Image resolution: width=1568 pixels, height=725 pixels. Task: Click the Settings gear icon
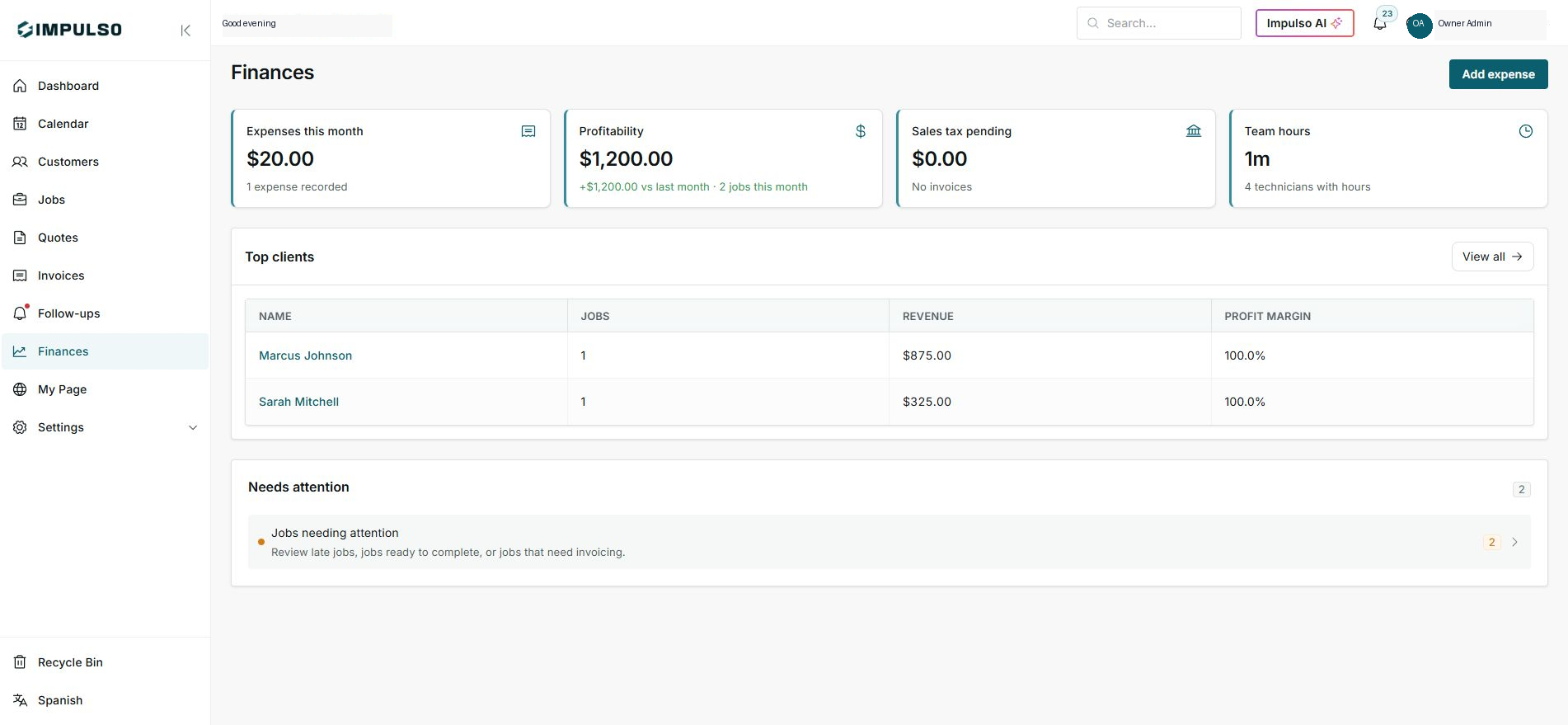[x=20, y=427]
